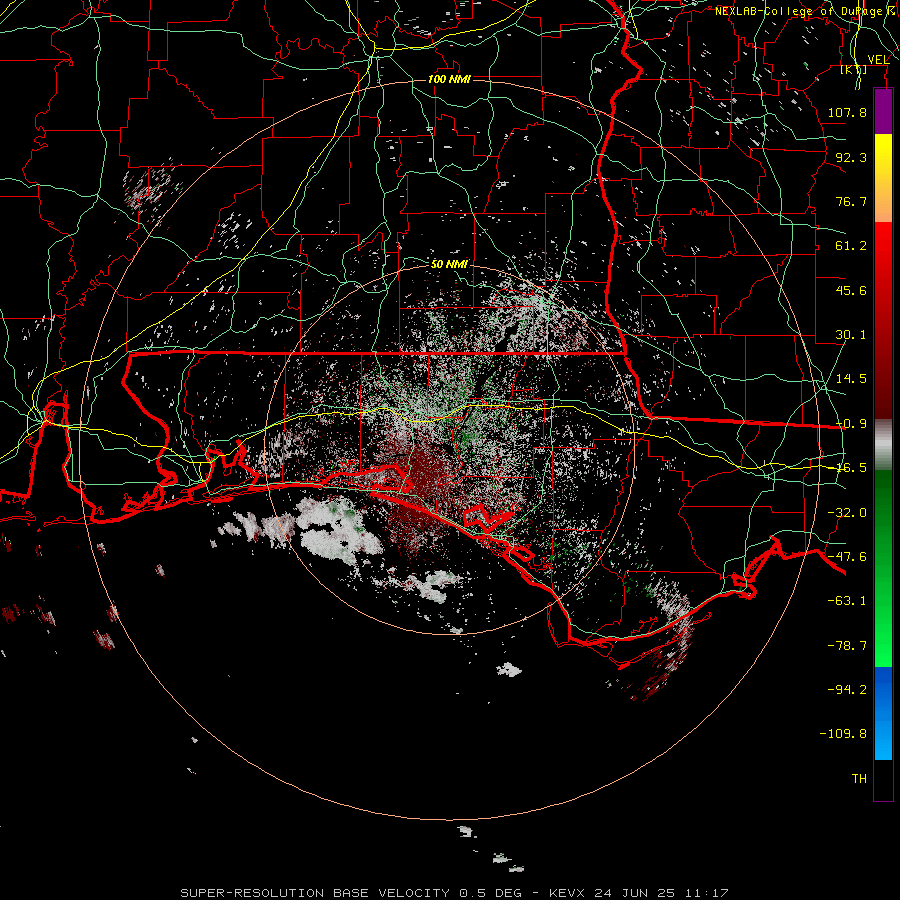Select the -63.1 legend value
The image size is (900, 900).
tap(847, 601)
